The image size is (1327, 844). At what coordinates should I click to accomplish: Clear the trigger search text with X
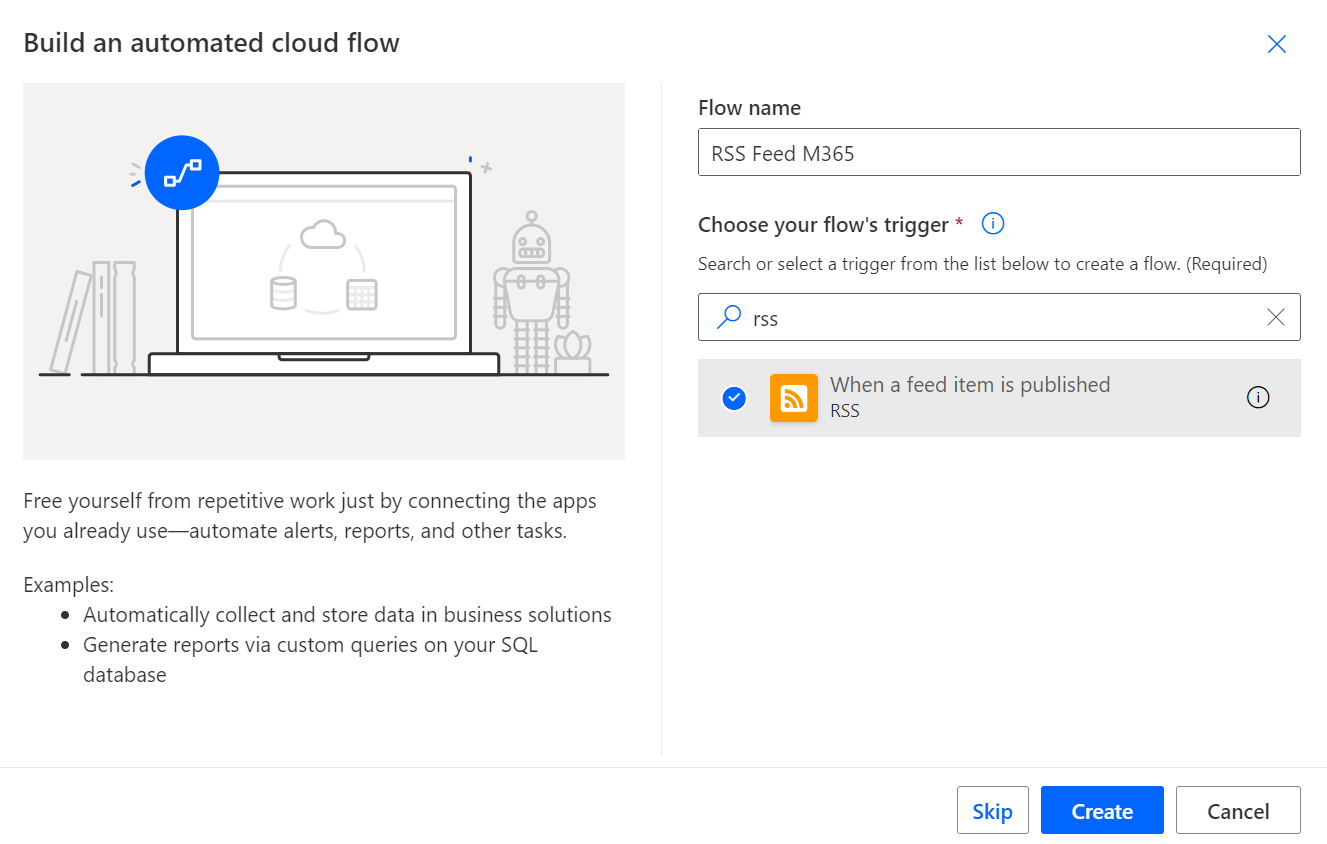(1275, 318)
